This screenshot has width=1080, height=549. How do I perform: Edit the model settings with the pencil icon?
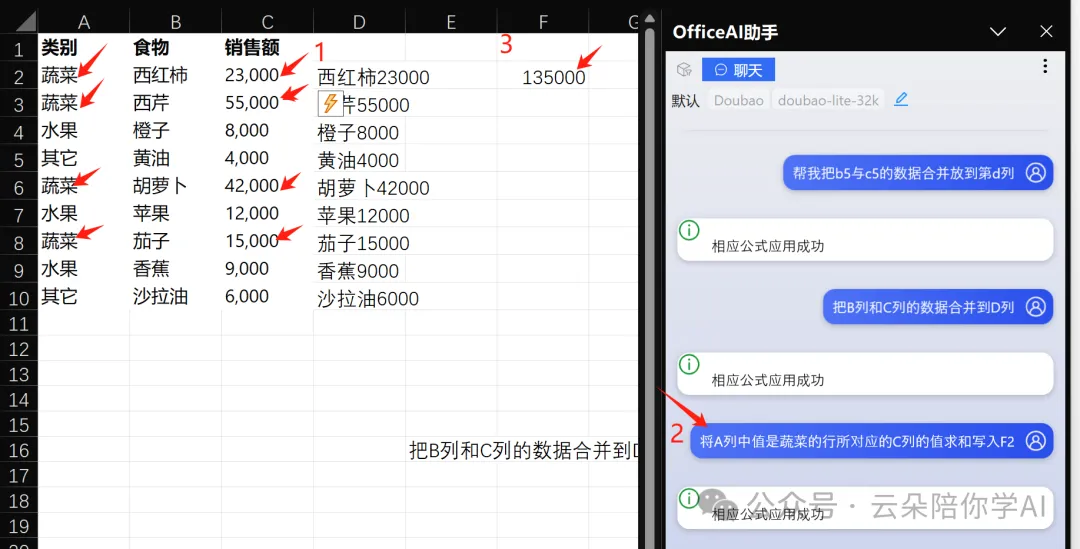pyautogui.click(x=901, y=99)
